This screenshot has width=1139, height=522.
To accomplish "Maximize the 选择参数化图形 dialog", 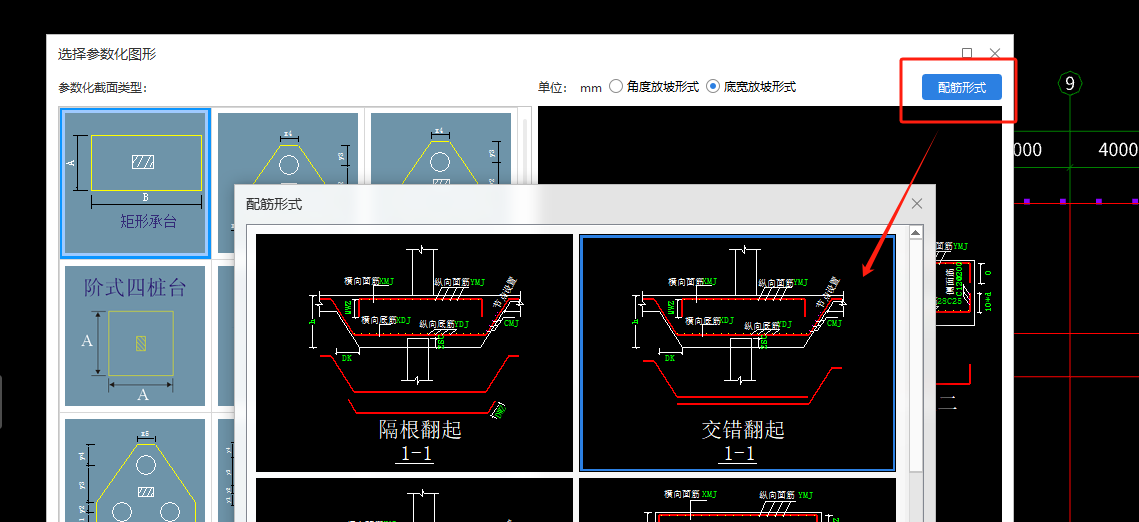I will pyautogui.click(x=967, y=53).
